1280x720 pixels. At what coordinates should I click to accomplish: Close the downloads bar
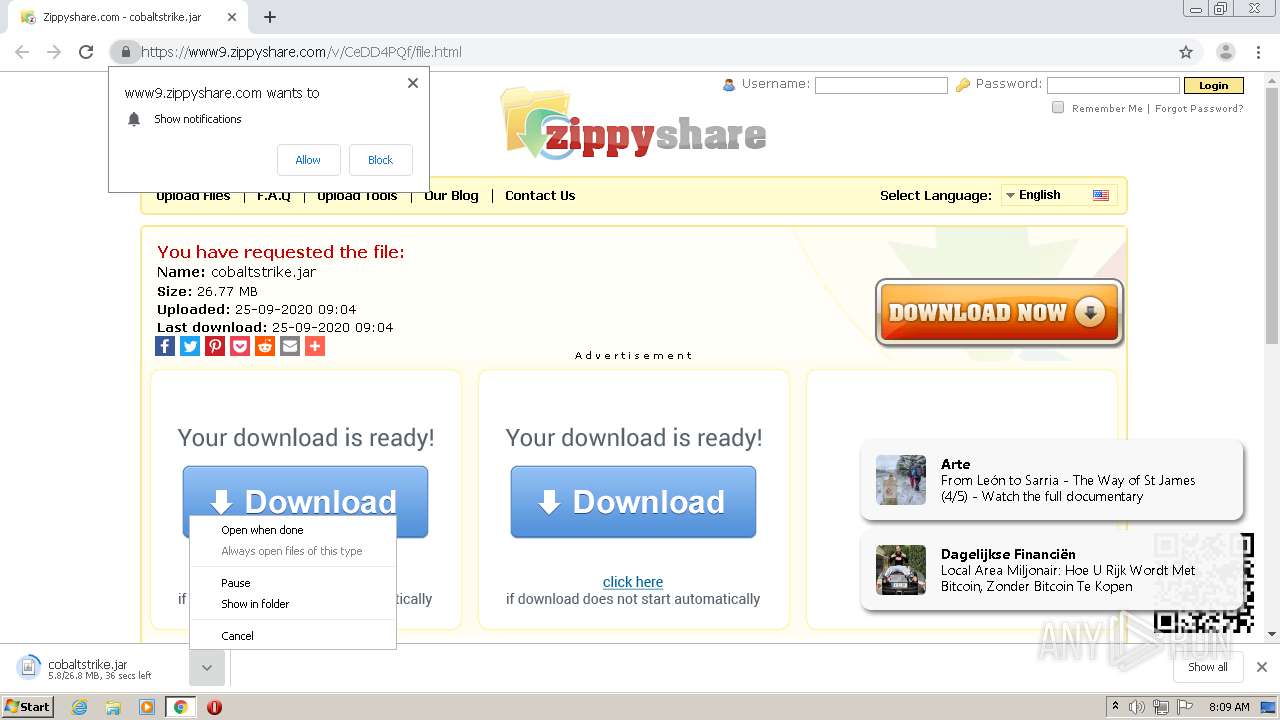tap(1262, 667)
